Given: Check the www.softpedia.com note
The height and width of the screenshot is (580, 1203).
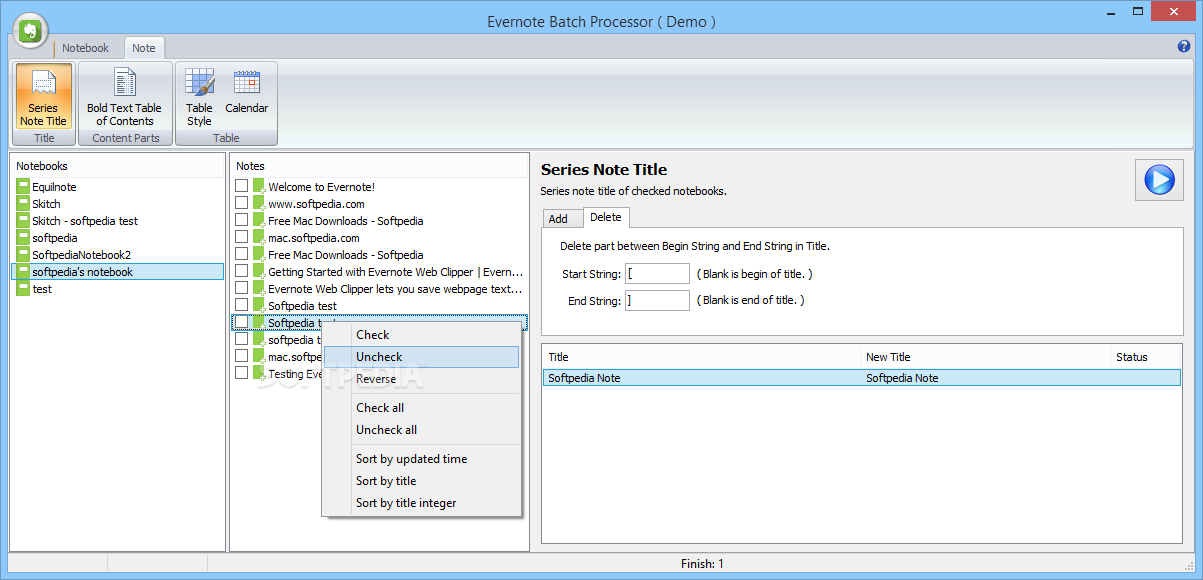Looking at the screenshot, I should point(241,203).
